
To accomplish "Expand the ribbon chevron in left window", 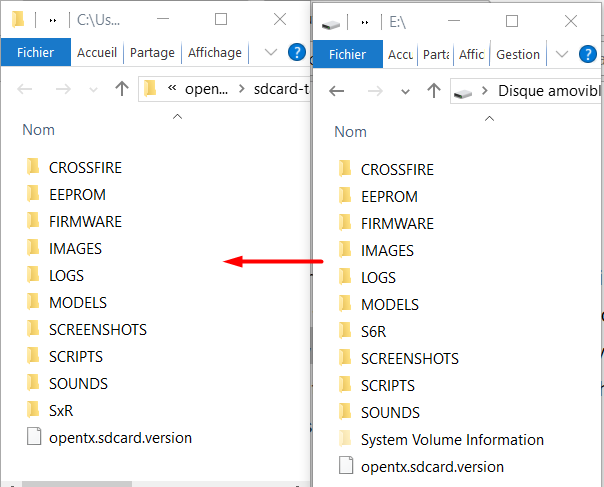I will (x=270, y=53).
